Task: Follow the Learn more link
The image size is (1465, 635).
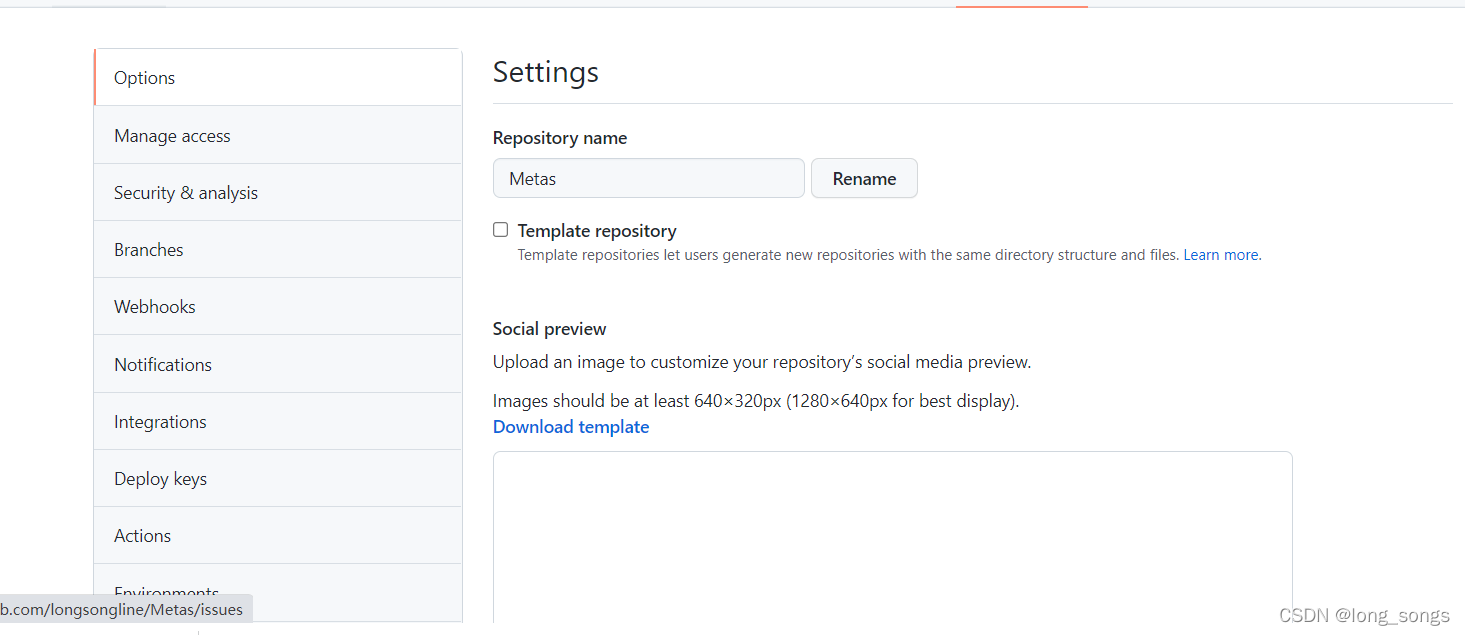Action: pyautogui.click(x=1220, y=255)
